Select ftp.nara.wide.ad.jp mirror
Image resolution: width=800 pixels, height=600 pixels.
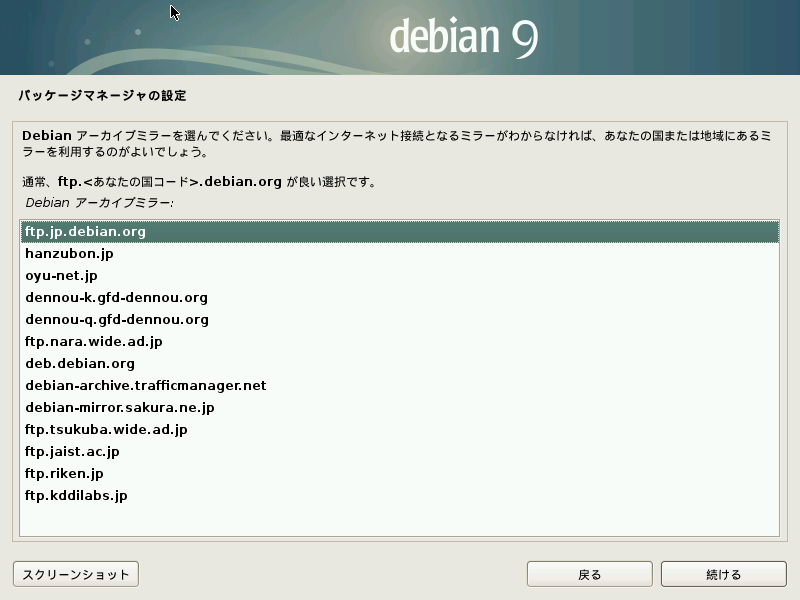[x=399, y=341]
